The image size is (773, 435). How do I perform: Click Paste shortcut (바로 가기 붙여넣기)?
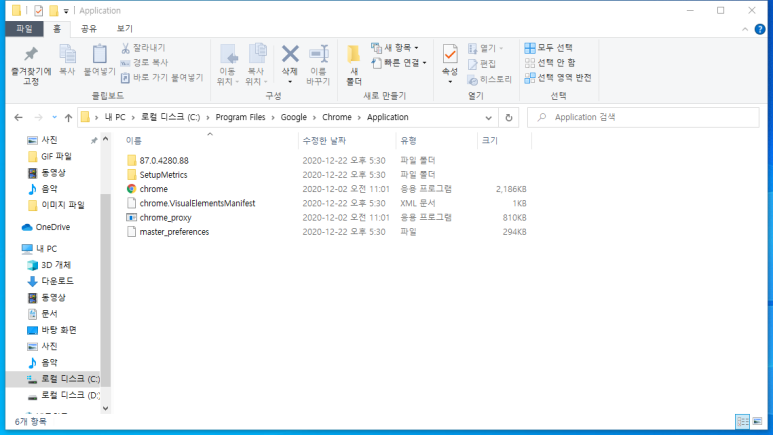[162, 77]
